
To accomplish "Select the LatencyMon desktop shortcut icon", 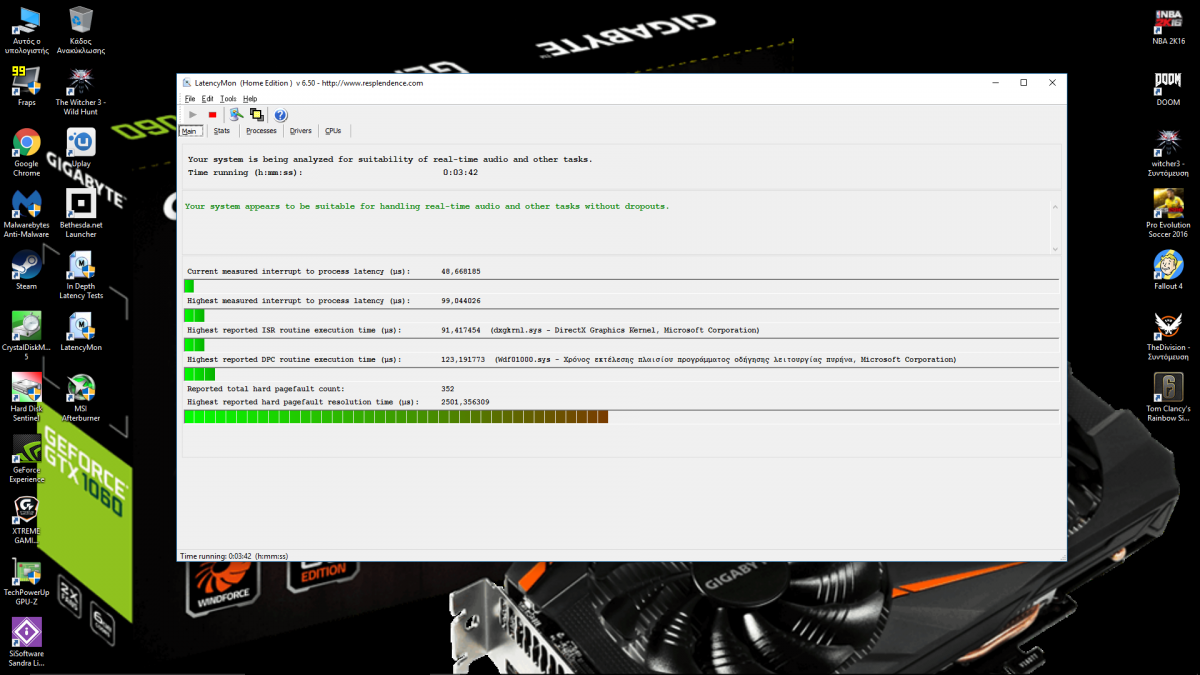I will (81, 332).
